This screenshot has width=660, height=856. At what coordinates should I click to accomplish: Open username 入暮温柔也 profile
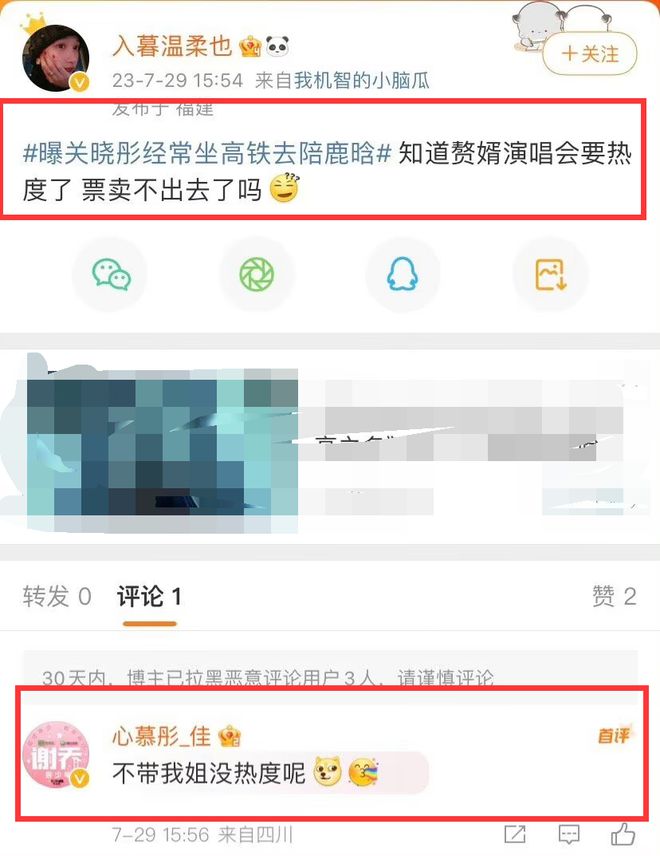[173, 46]
